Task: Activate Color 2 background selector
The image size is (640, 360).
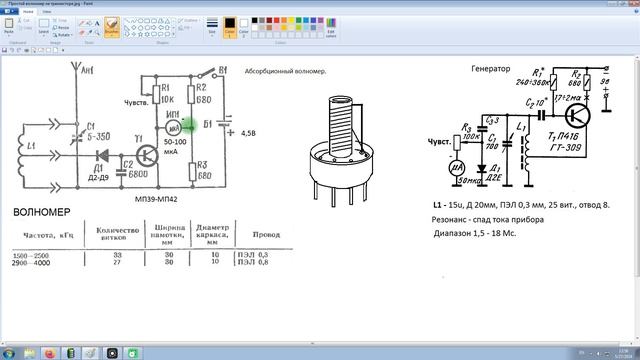Action: pos(244,28)
